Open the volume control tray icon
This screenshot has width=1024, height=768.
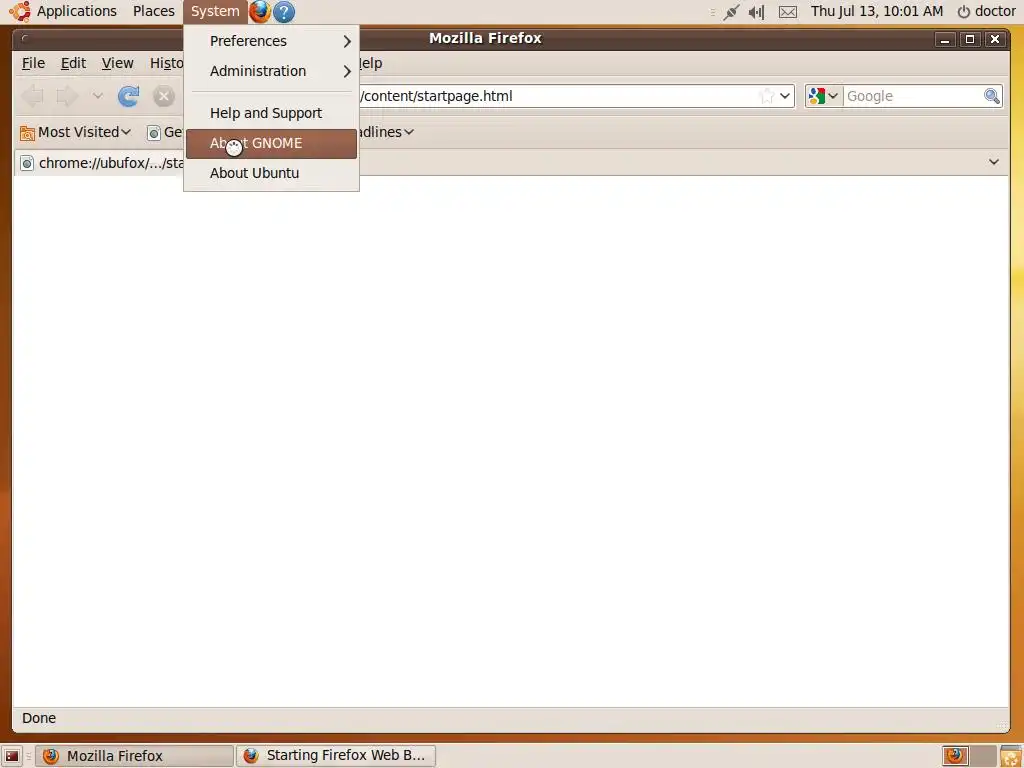(x=756, y=12)
